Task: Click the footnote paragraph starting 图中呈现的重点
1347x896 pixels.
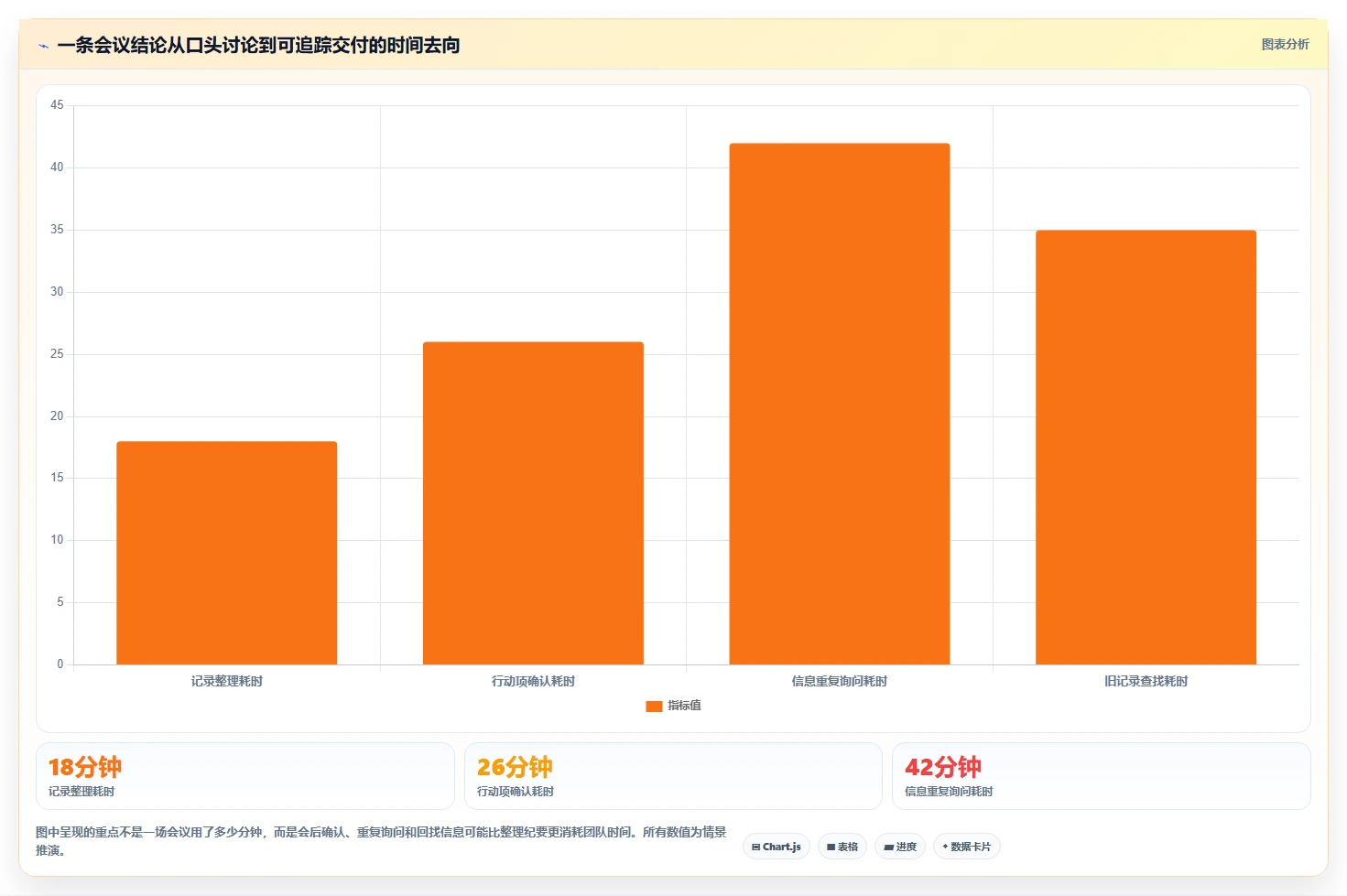Action: (x=381, y=841)
